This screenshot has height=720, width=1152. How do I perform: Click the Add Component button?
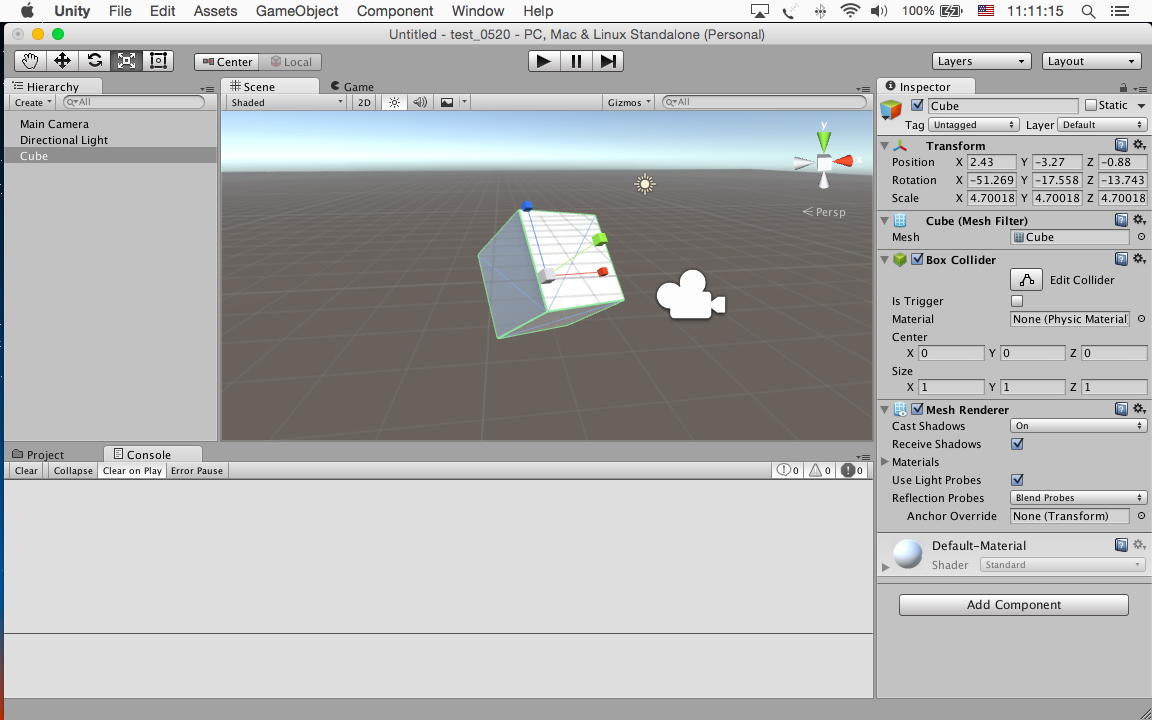[1013, 605]
